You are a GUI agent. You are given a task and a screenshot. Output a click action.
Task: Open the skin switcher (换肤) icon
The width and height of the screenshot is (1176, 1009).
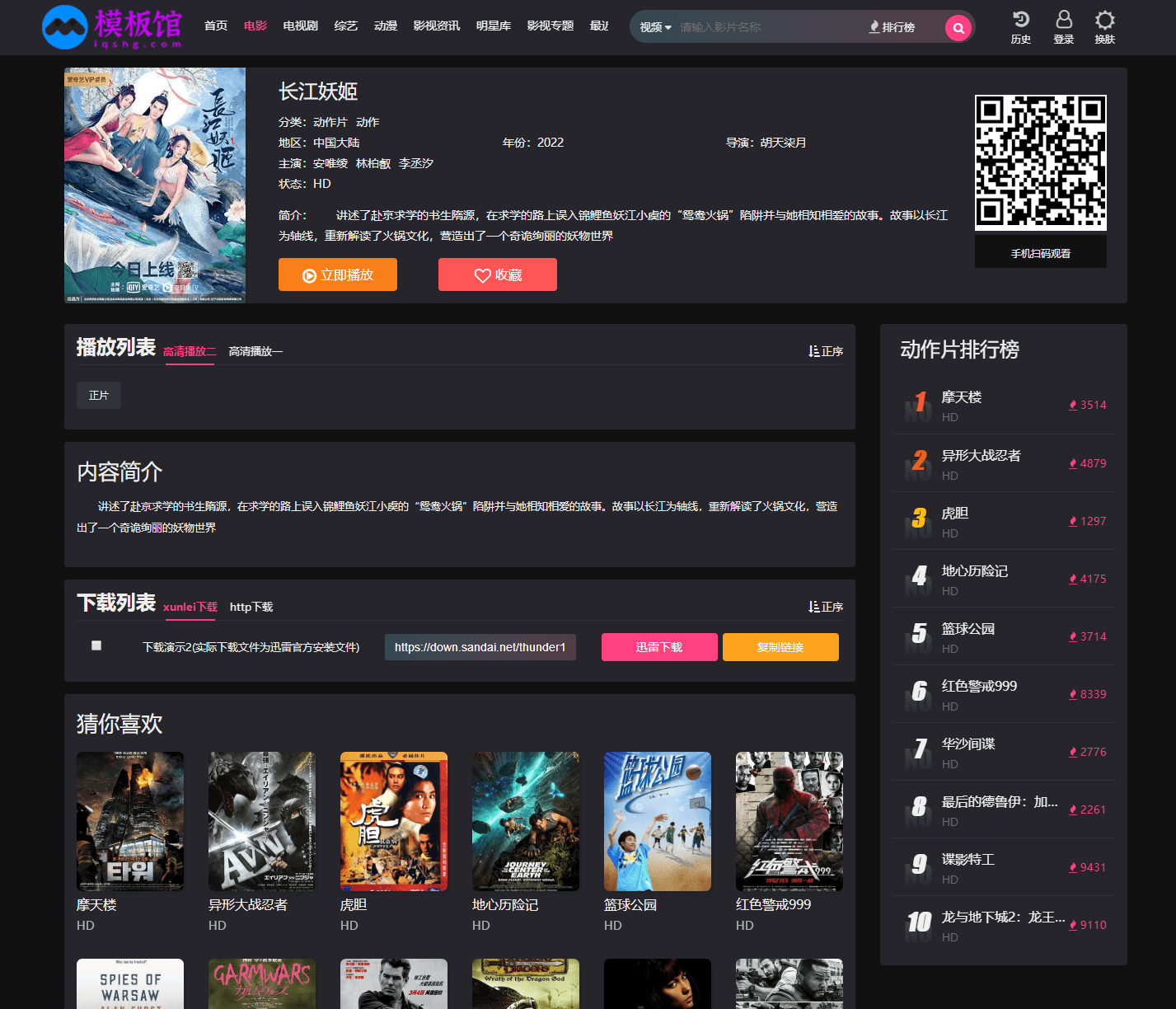pyautogui.click(x=1104, y=27)
